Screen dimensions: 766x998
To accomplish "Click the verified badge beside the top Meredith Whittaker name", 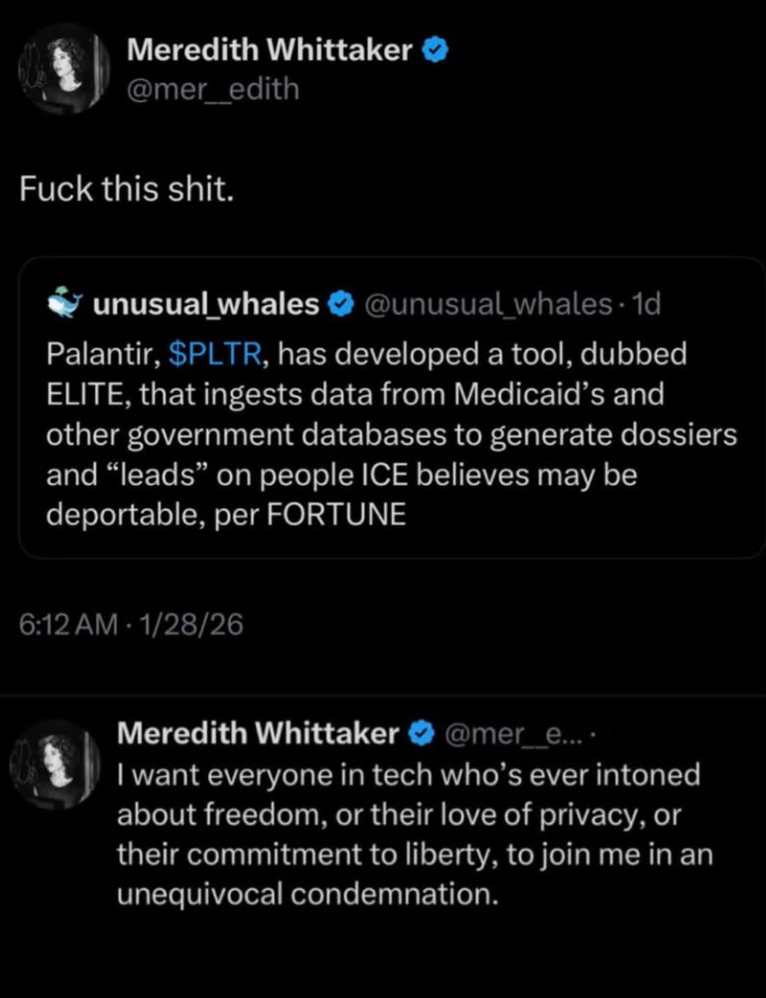I will click(436, 50).
